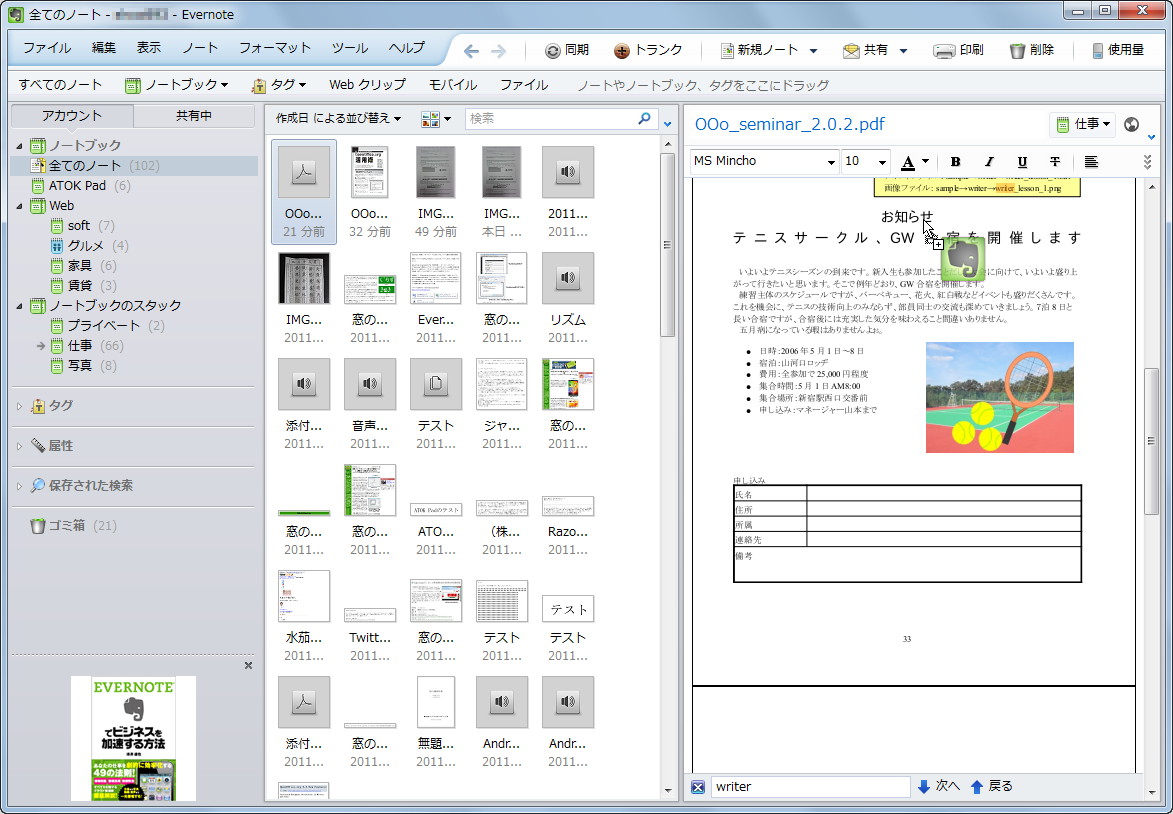
Task: Select the グルメ notebook
Action: click(x=89, y=245)
